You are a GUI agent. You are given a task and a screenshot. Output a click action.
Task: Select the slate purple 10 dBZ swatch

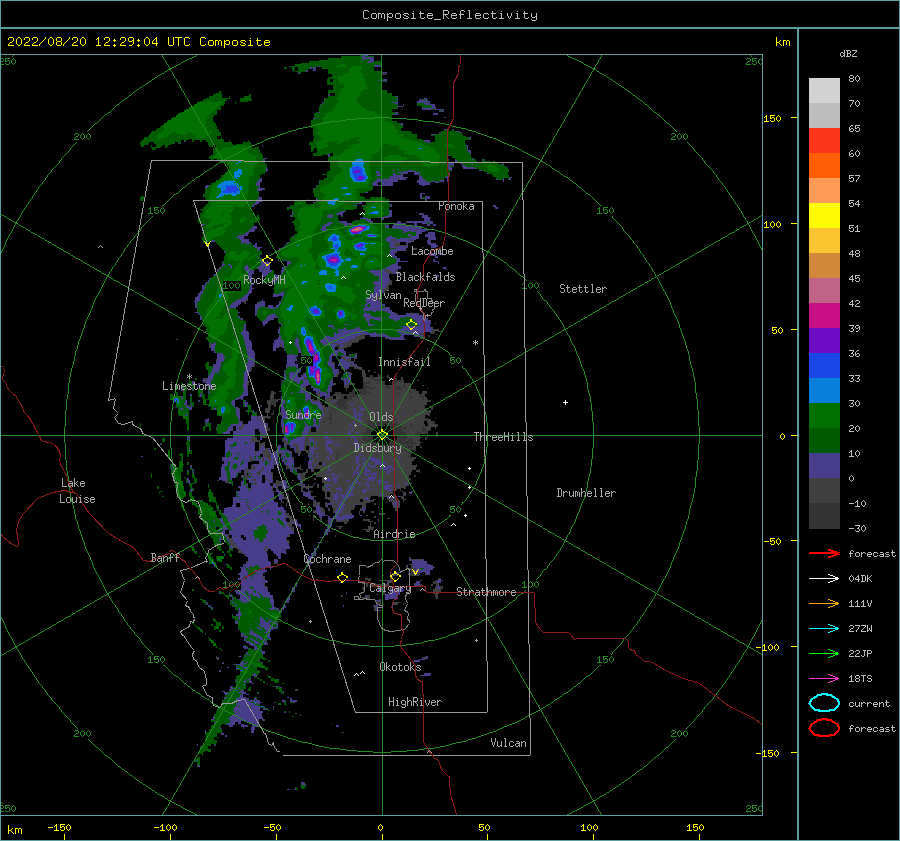pyautogui.click(x=824, y=465)
